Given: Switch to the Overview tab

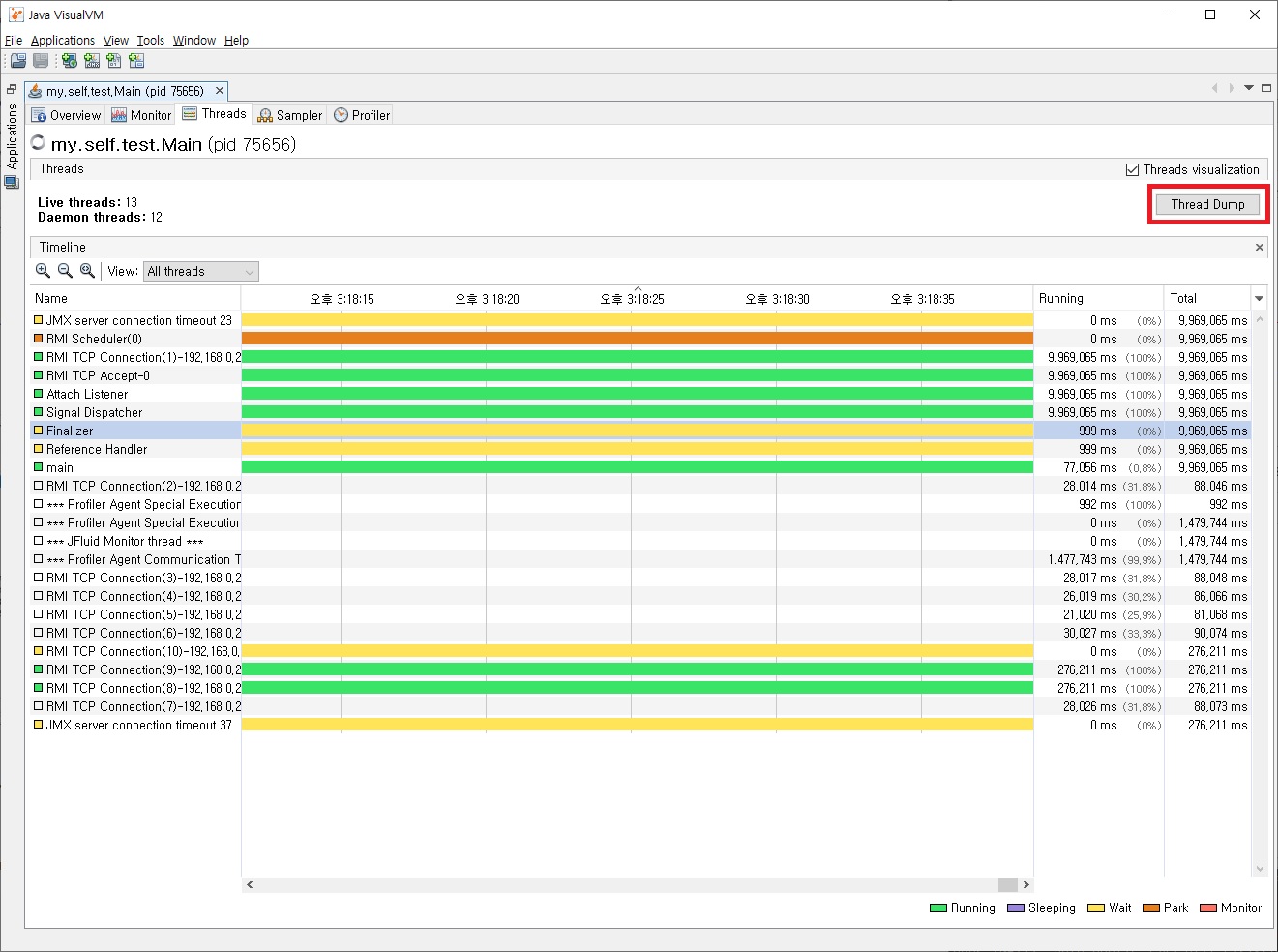Looking at the screenshot, I should 66,115.
